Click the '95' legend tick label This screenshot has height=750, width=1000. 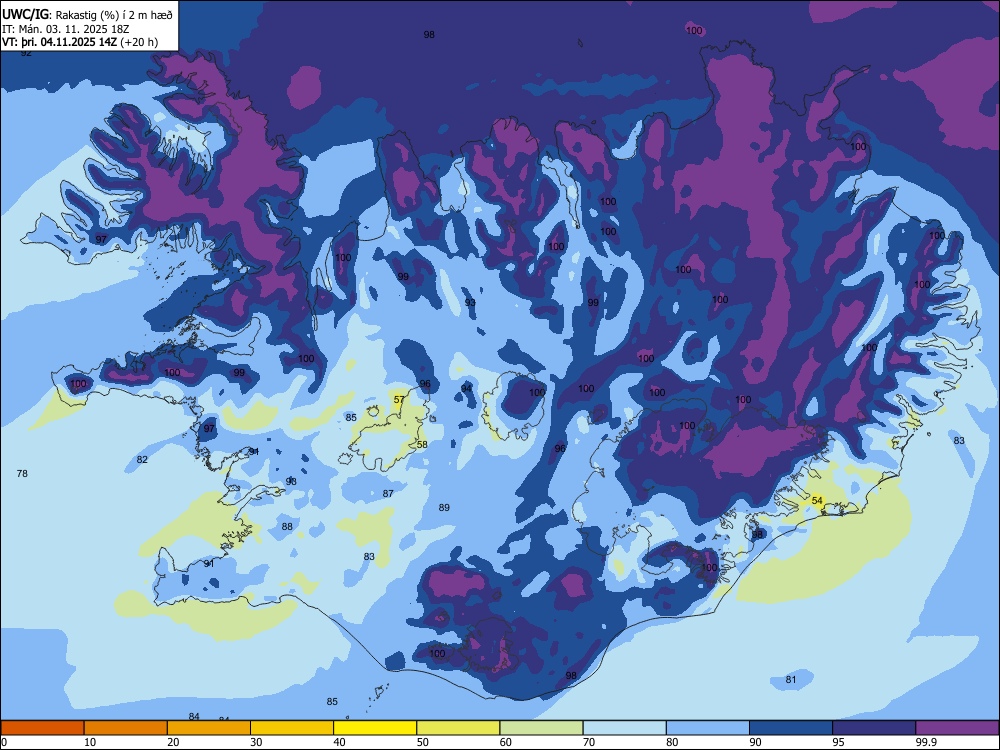(x=838, y=742)
